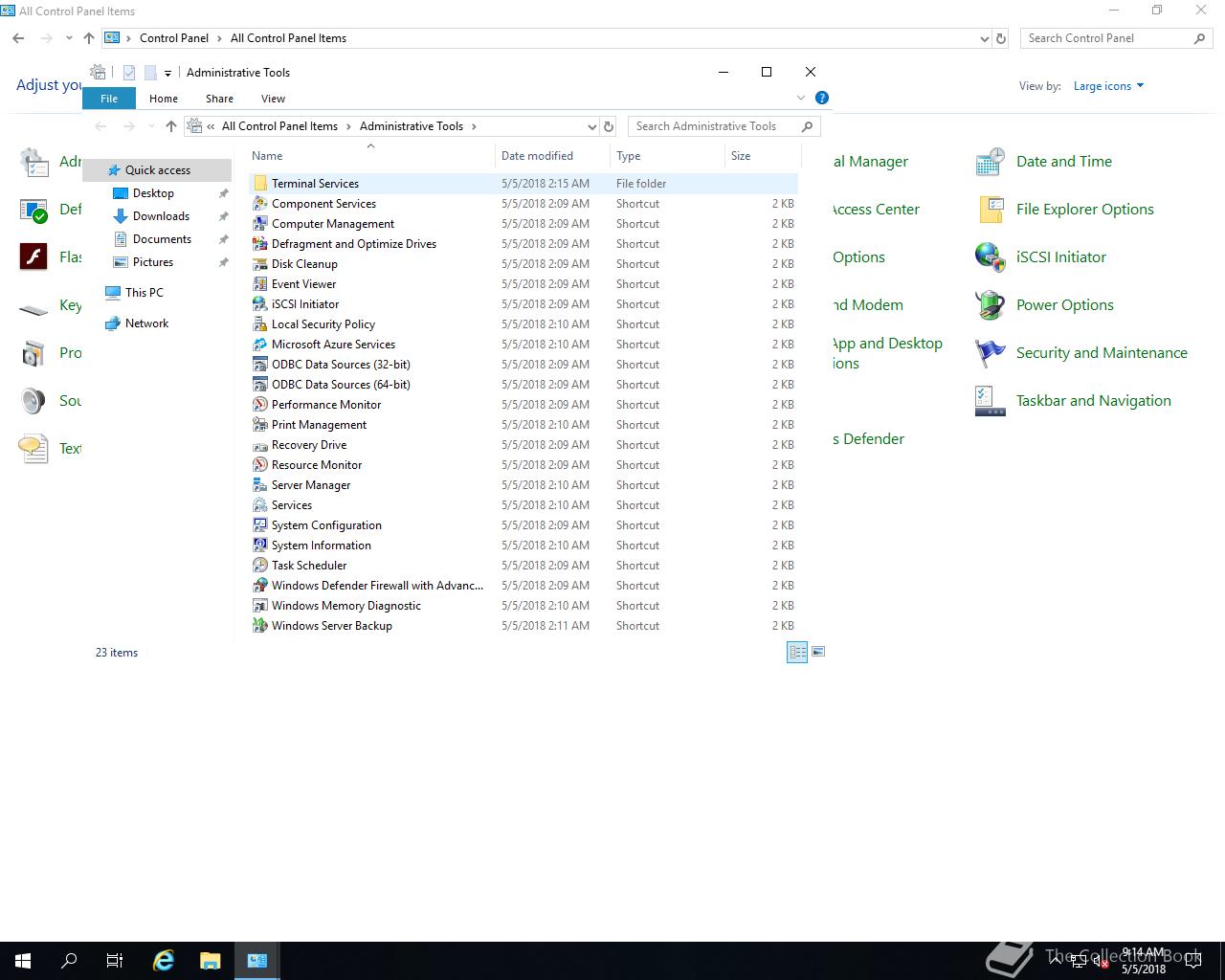Open Customize Quick Access Toolbar dropdown
The image size is (1225, 980).
(x=167, y=73)
